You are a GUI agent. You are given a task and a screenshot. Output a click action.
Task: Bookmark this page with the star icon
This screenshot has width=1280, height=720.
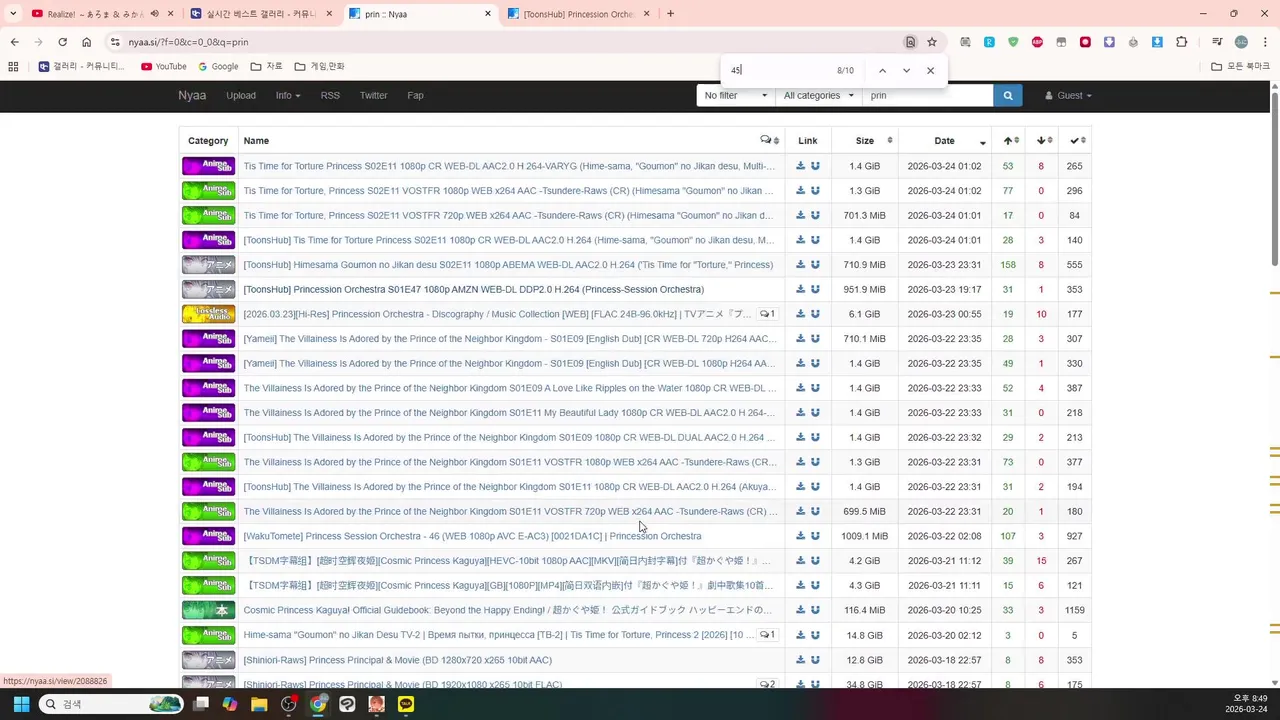coord(932,42)
